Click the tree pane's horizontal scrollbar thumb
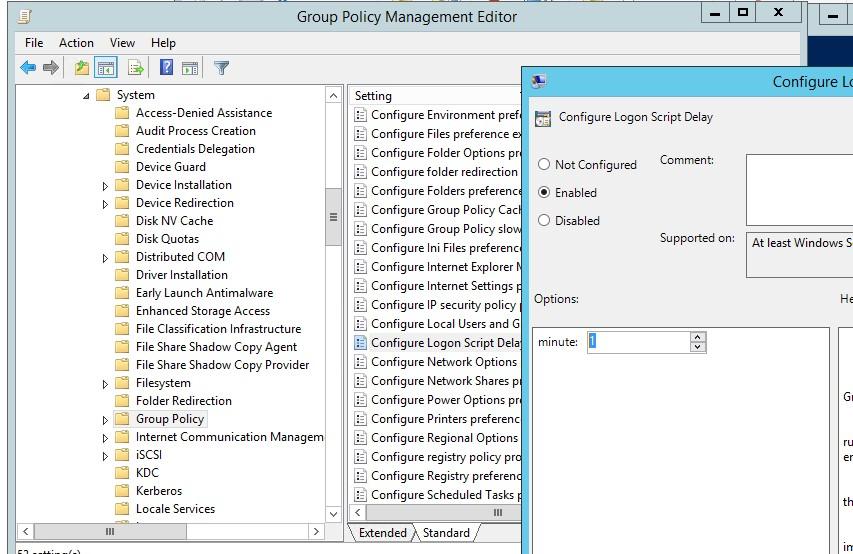Screen dimensions: 853x554 tap(110, 531)
